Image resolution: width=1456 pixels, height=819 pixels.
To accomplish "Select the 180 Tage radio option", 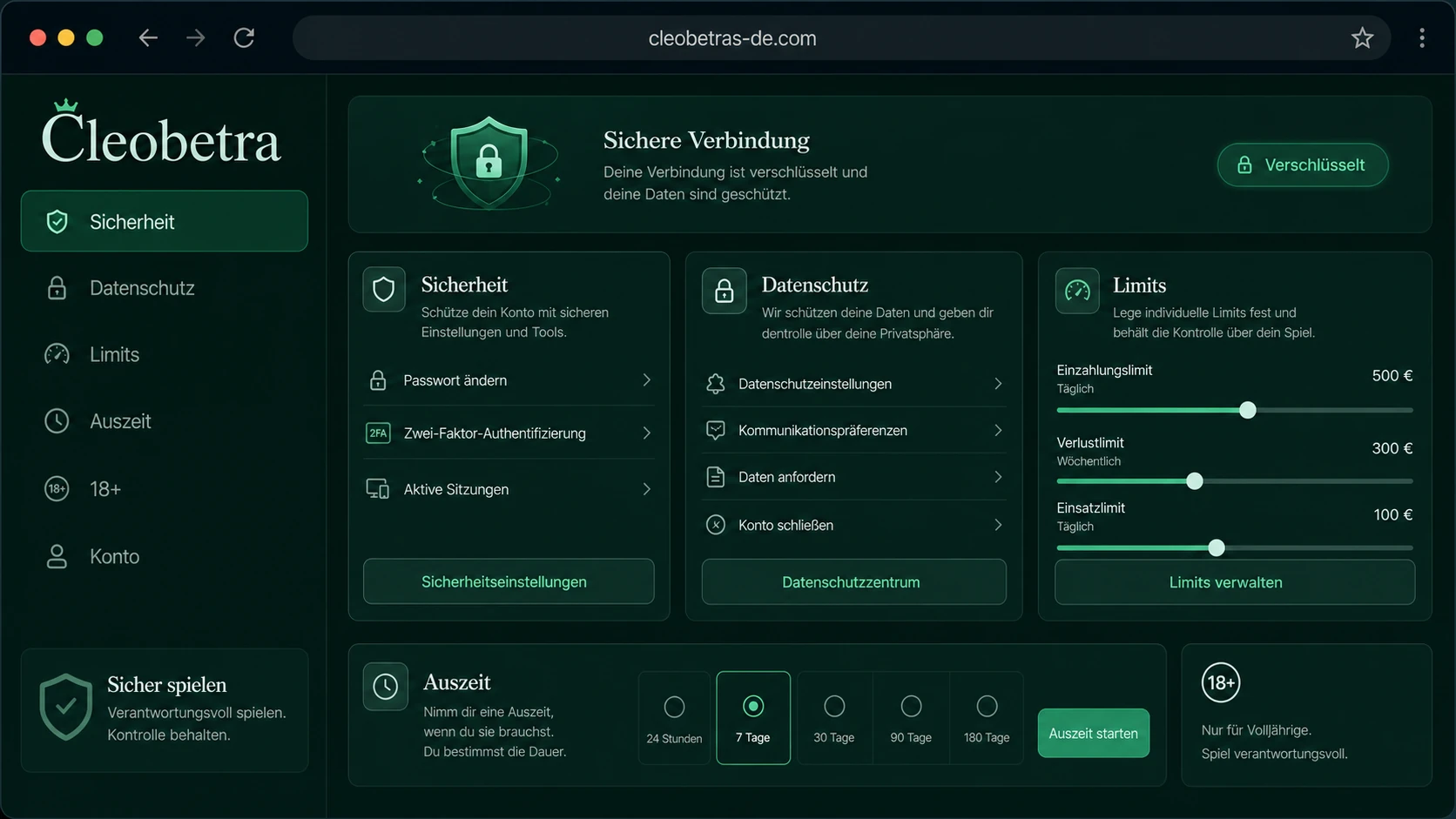I will 987,706.
